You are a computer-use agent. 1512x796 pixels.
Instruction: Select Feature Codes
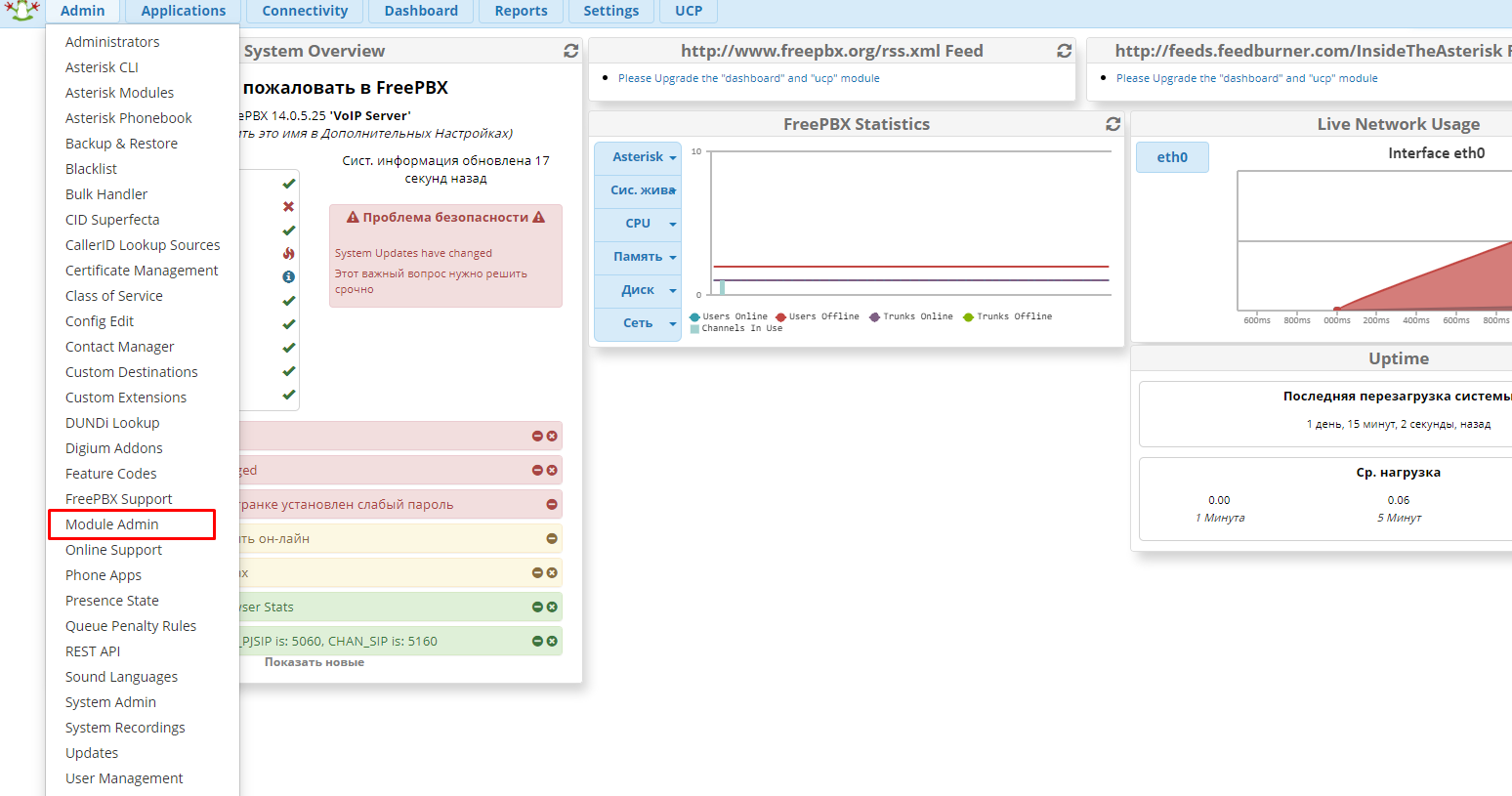tap(110, 474)
